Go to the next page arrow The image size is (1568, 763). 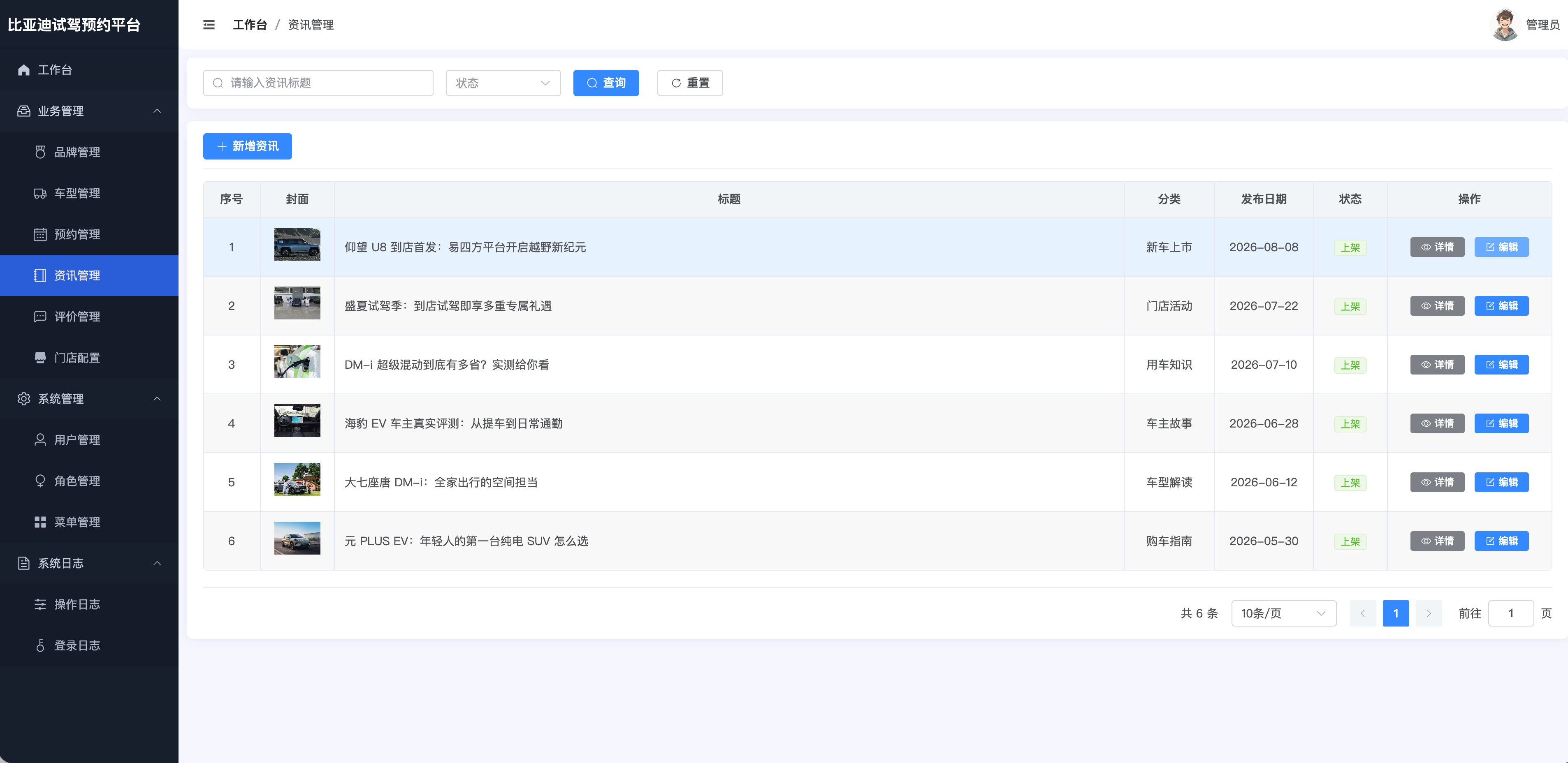[x=1429, y=613]
